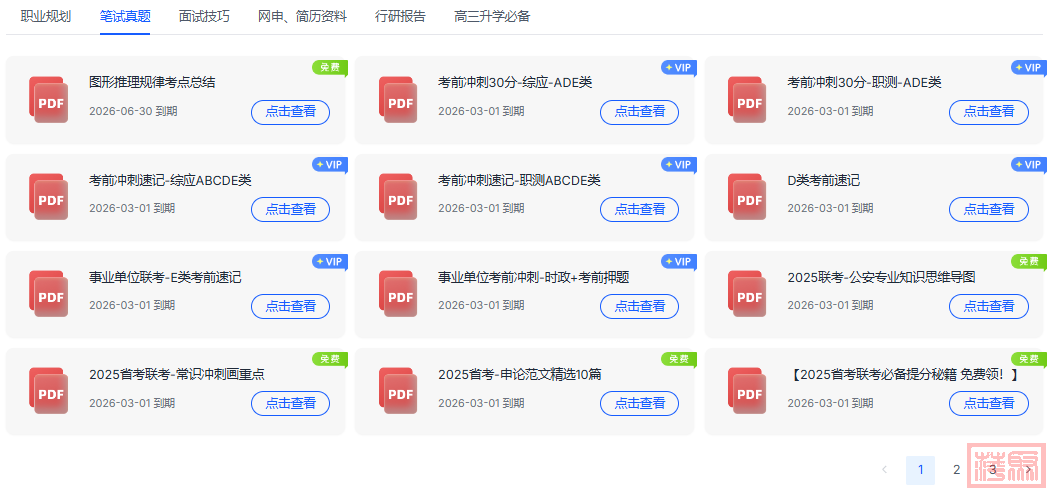Click PDF icon for 2025联考-公安专业知识思维导图

tap(746, 295)
